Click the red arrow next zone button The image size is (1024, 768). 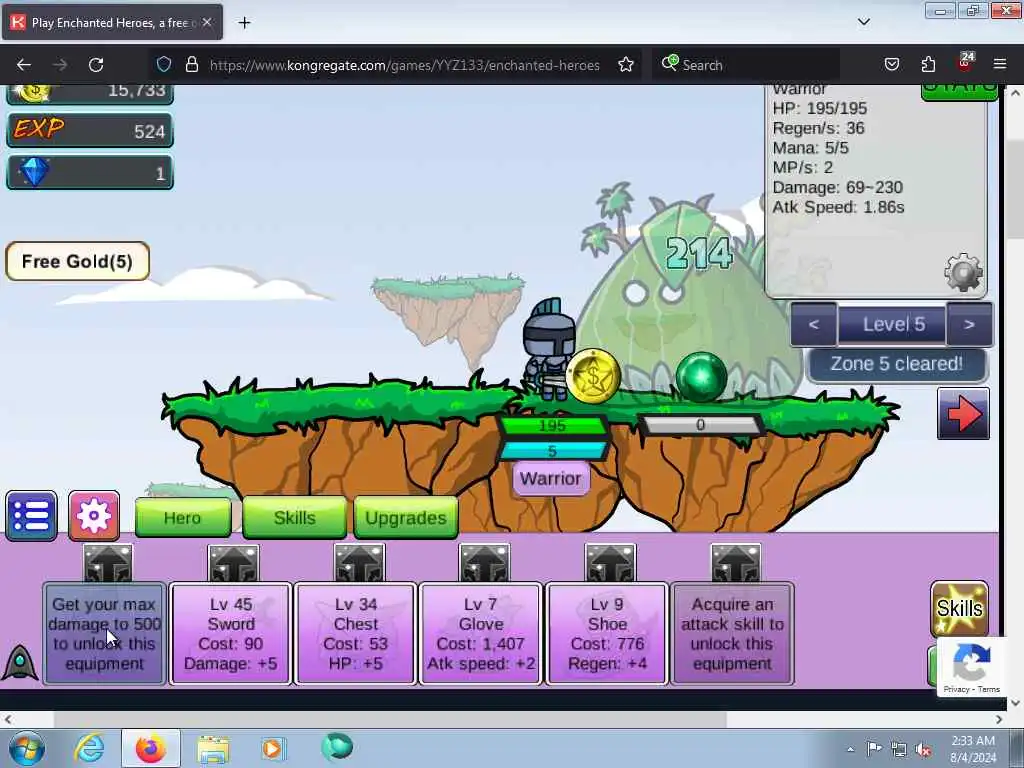[x=963, y=414]
